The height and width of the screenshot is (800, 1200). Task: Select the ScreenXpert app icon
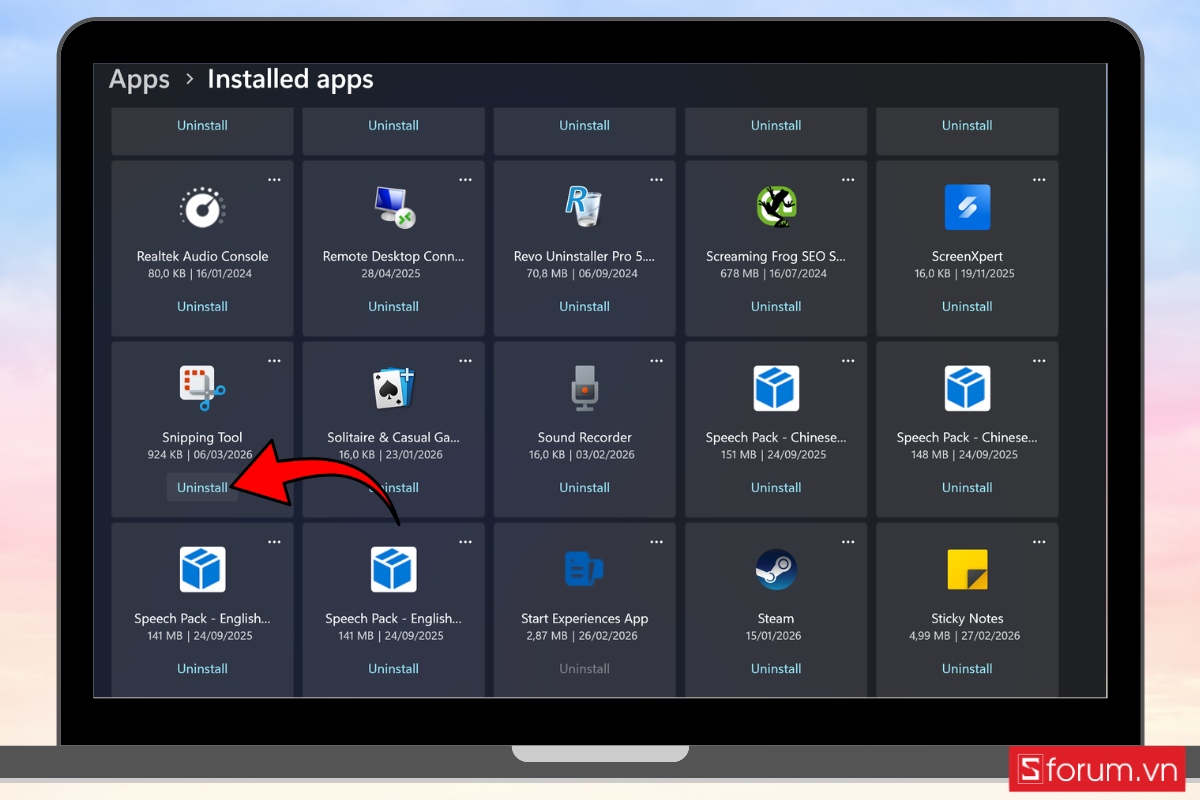[967, 207]
